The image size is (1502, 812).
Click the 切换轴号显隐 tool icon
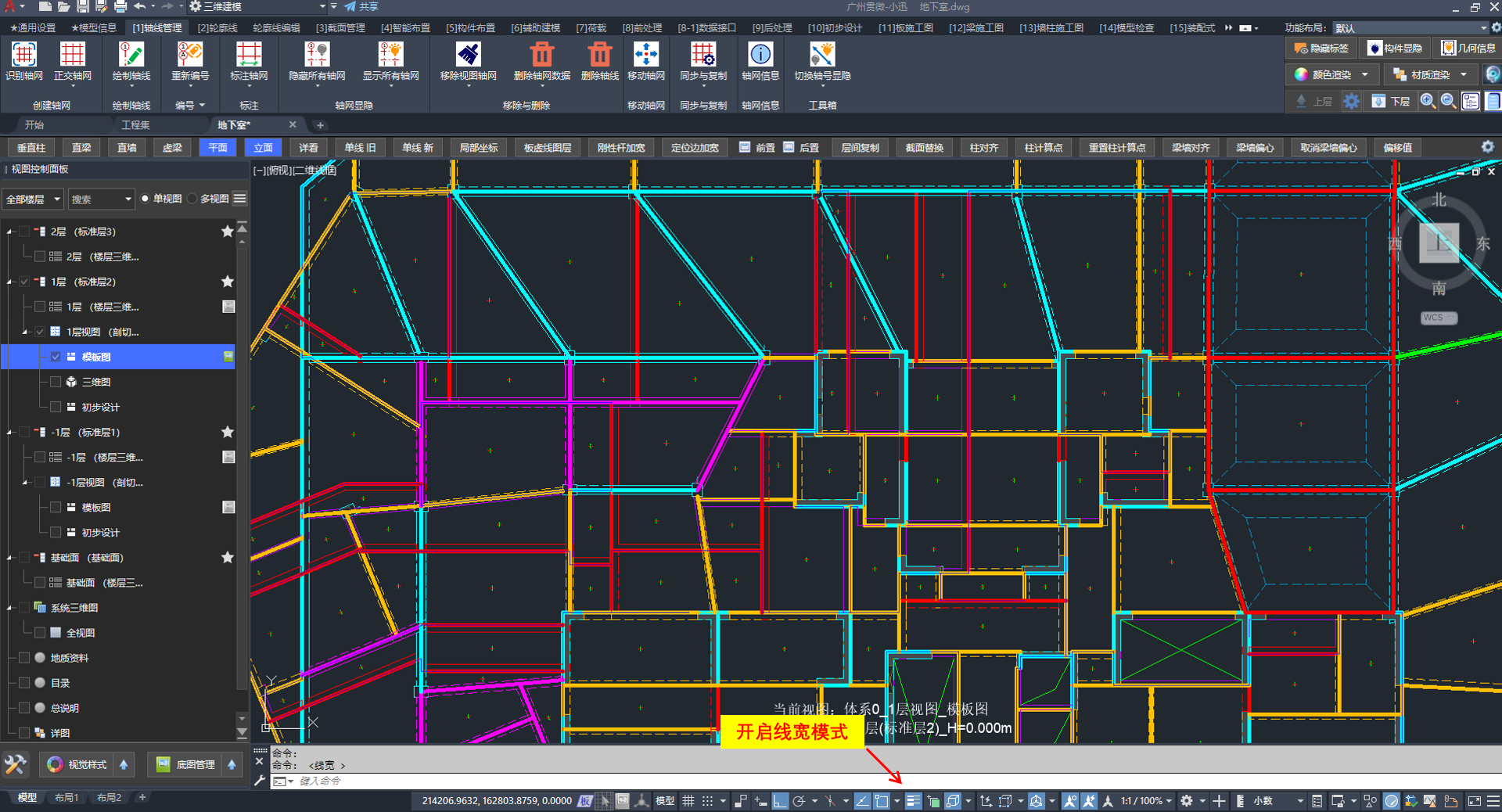pyautogui.click(x=821, y=56)
